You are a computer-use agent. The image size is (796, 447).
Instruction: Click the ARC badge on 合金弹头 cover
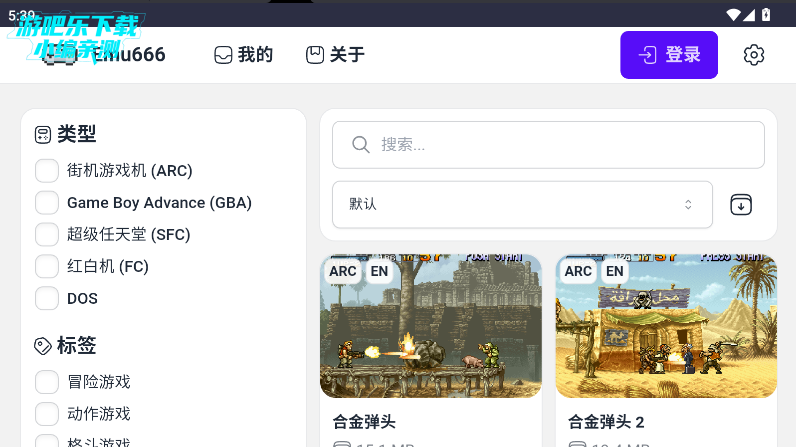[x=343, y=271]
